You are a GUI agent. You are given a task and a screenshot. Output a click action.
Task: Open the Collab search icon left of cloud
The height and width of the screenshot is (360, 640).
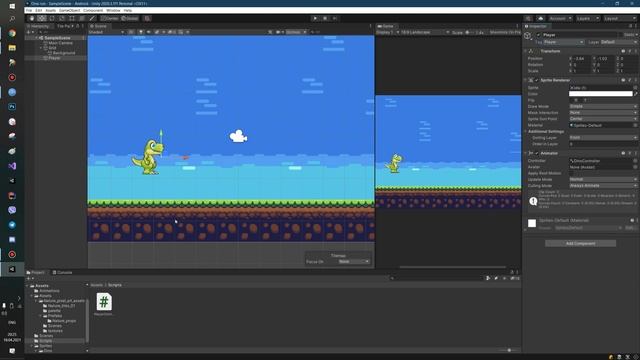point(528,18)
